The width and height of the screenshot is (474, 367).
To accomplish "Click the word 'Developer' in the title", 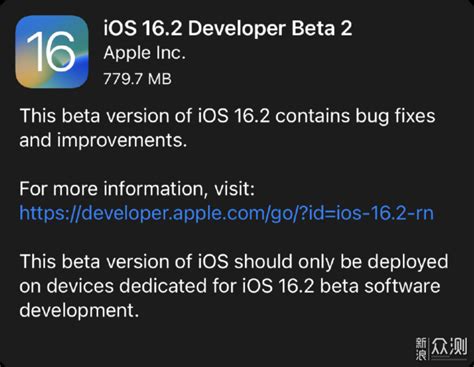I will click(x=236, y=29).
